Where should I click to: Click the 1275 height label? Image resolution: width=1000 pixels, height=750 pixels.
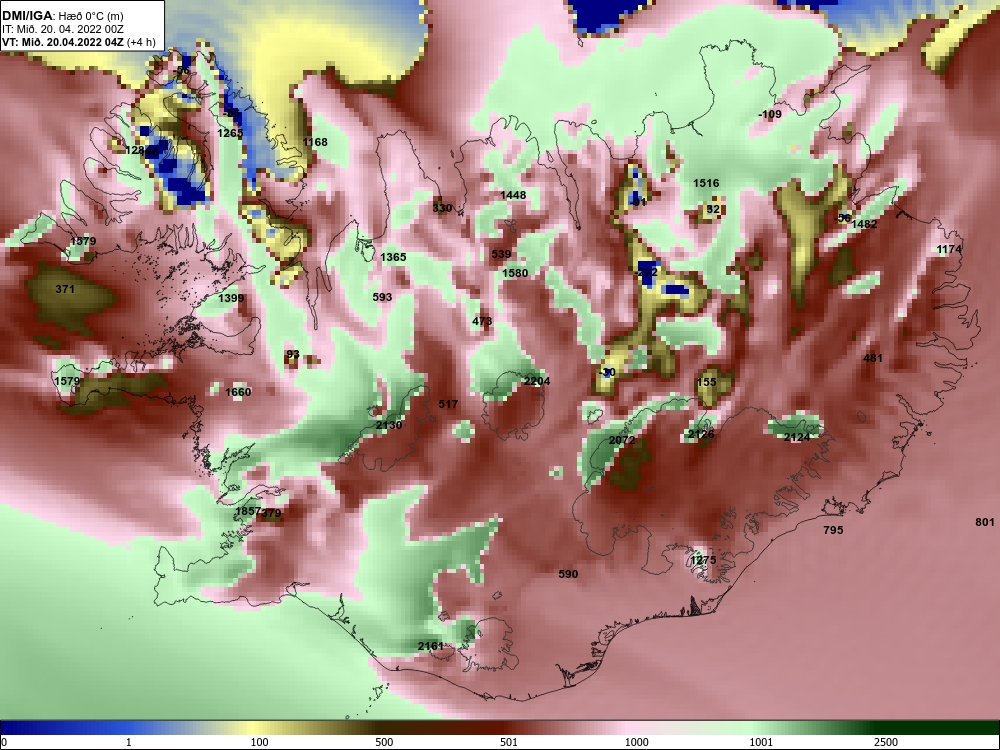point(703,560)
